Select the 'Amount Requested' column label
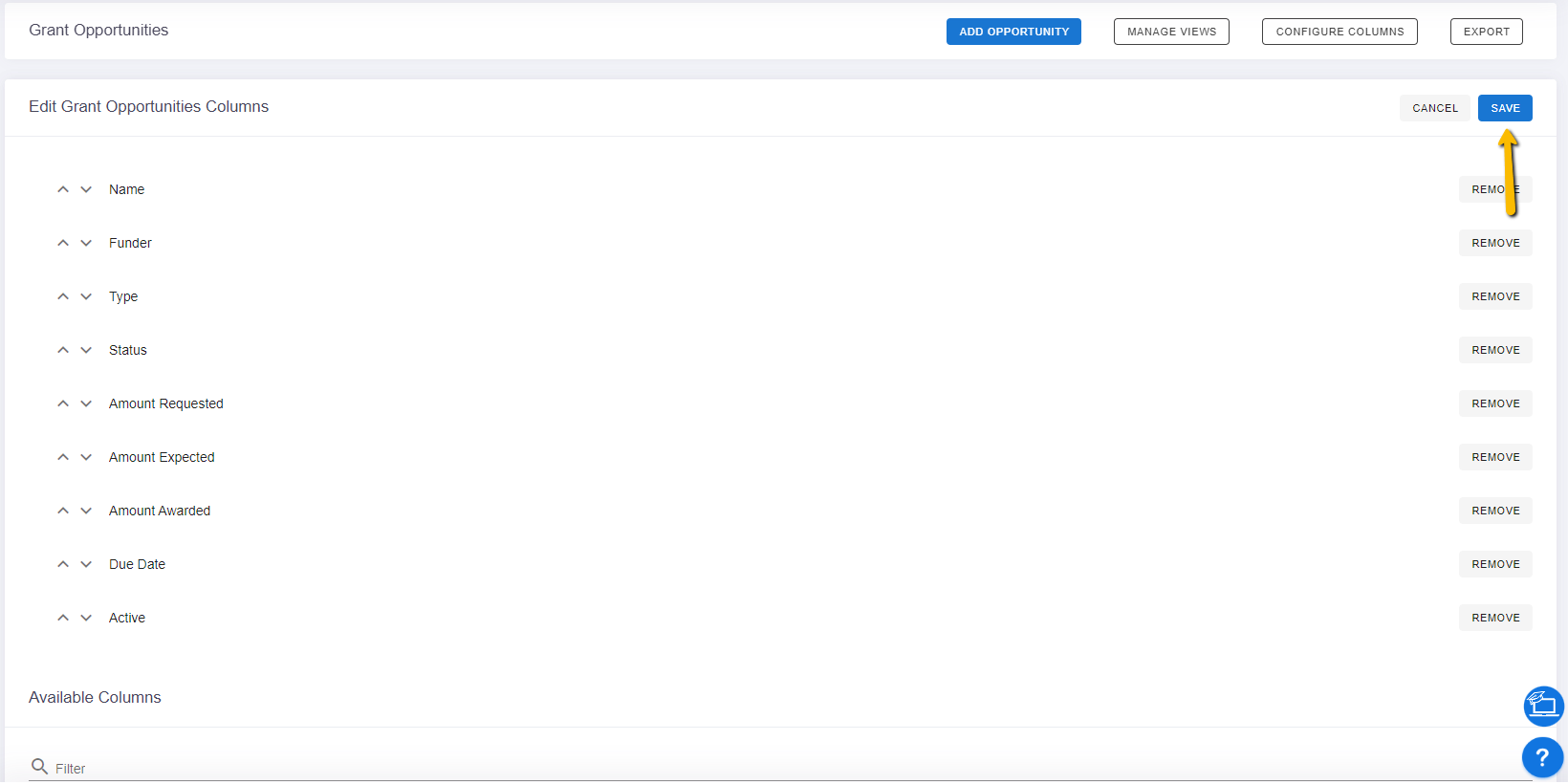 click(x=166, y=403)
